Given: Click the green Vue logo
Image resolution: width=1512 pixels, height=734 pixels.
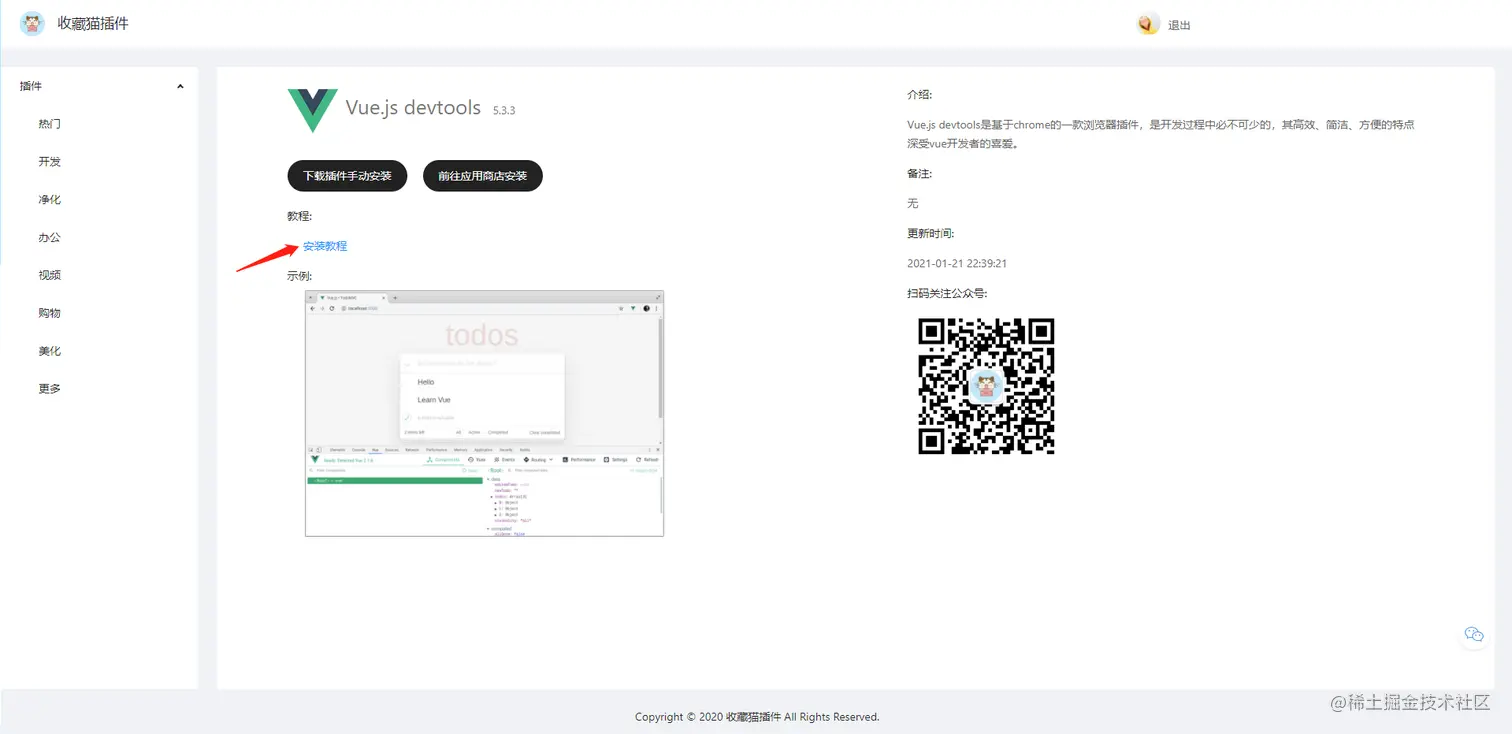Looking at the screenshot, I should 312,110.
